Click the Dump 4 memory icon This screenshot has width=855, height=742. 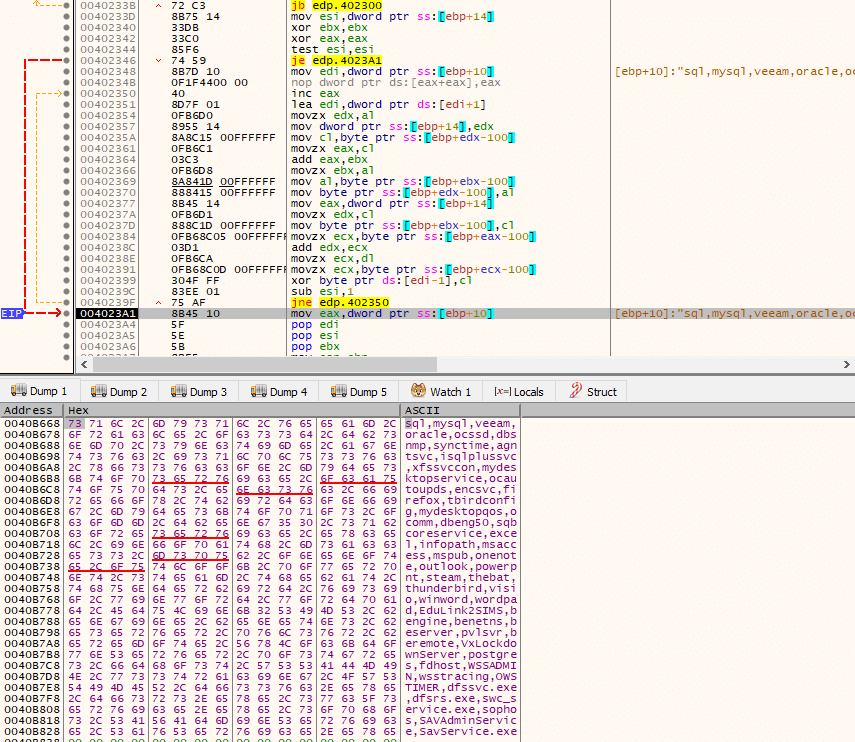point(259,390)
